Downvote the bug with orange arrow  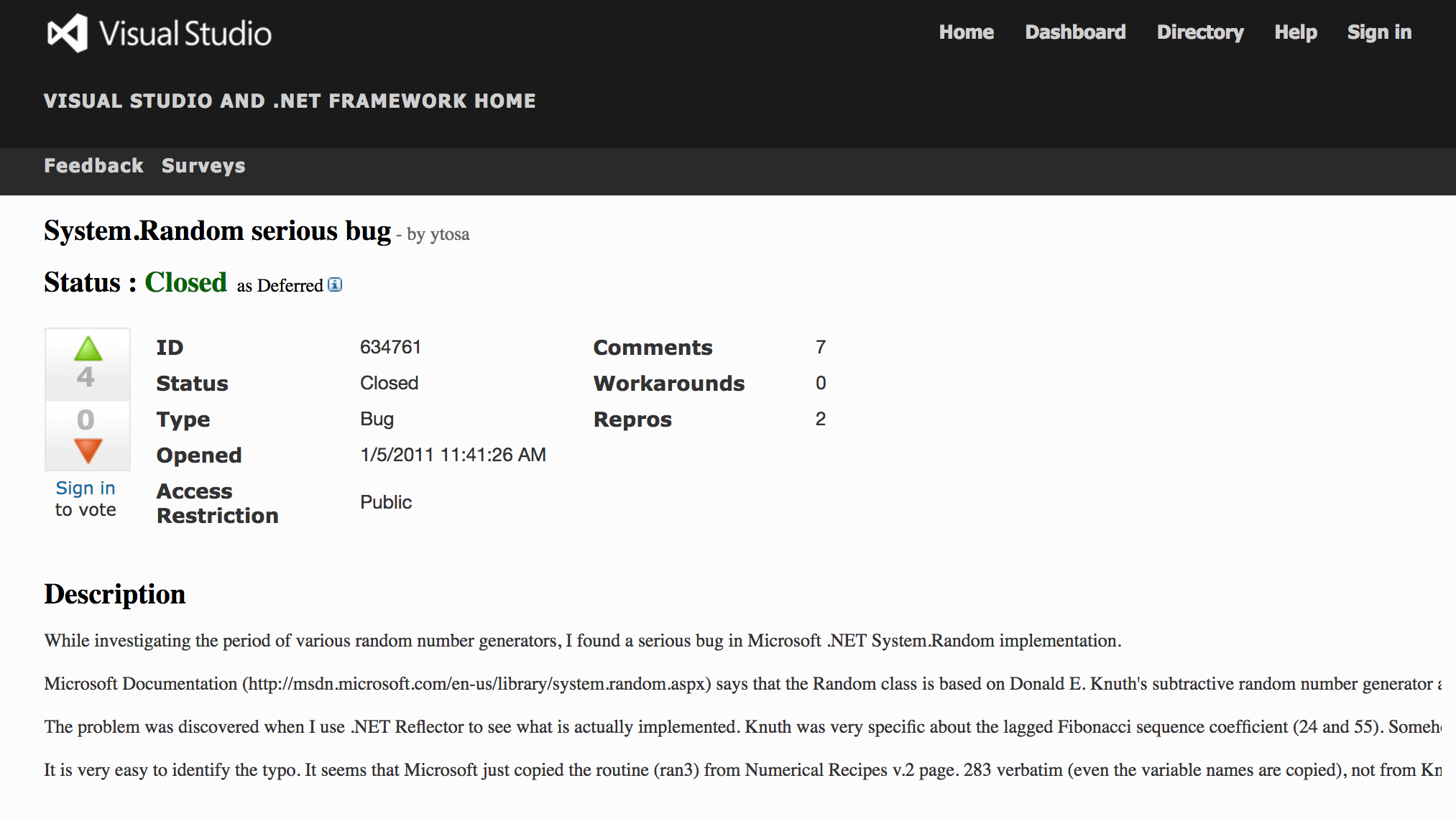[88, 450]
